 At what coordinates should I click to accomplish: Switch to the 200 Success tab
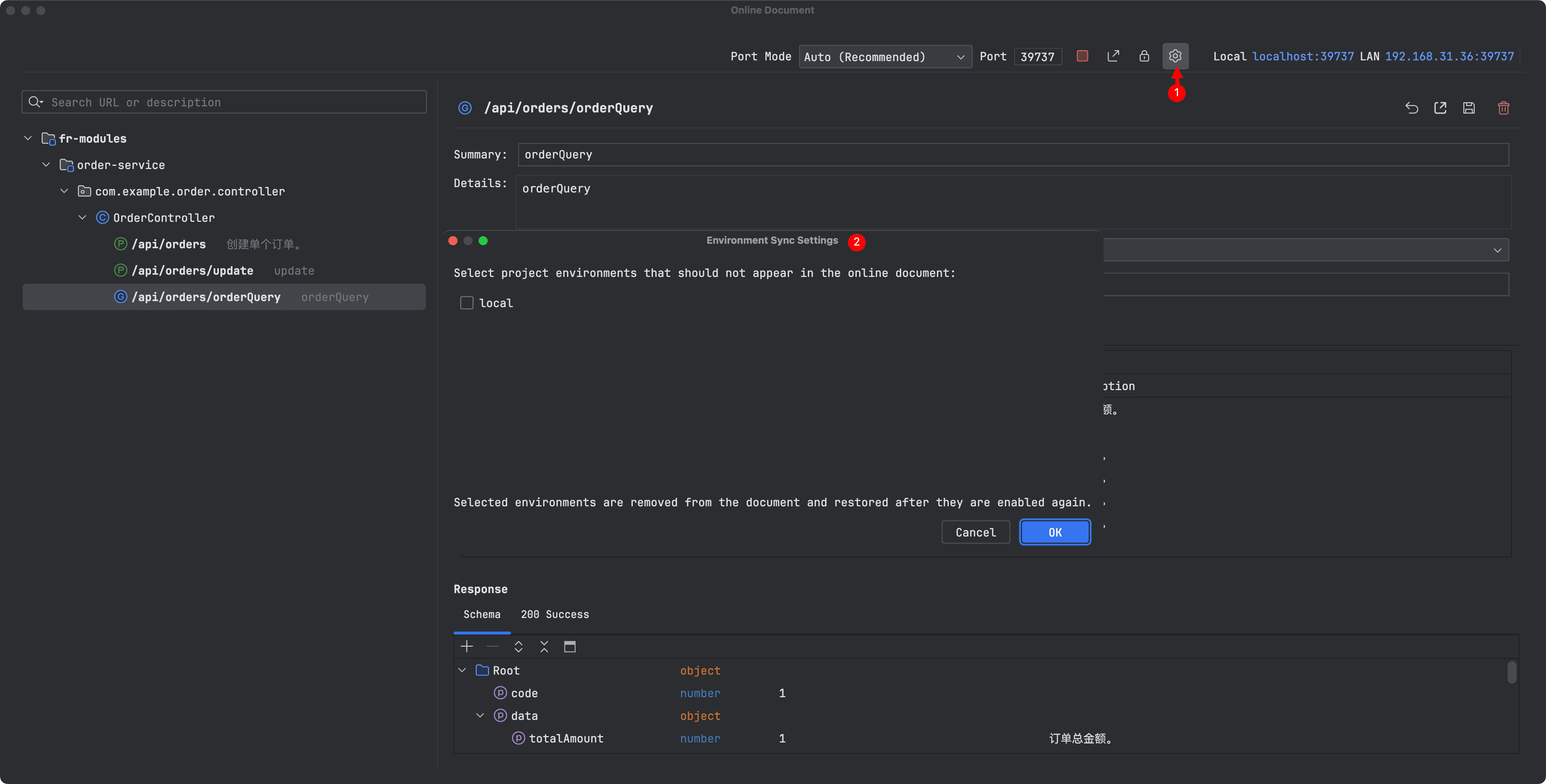point(554,614)
